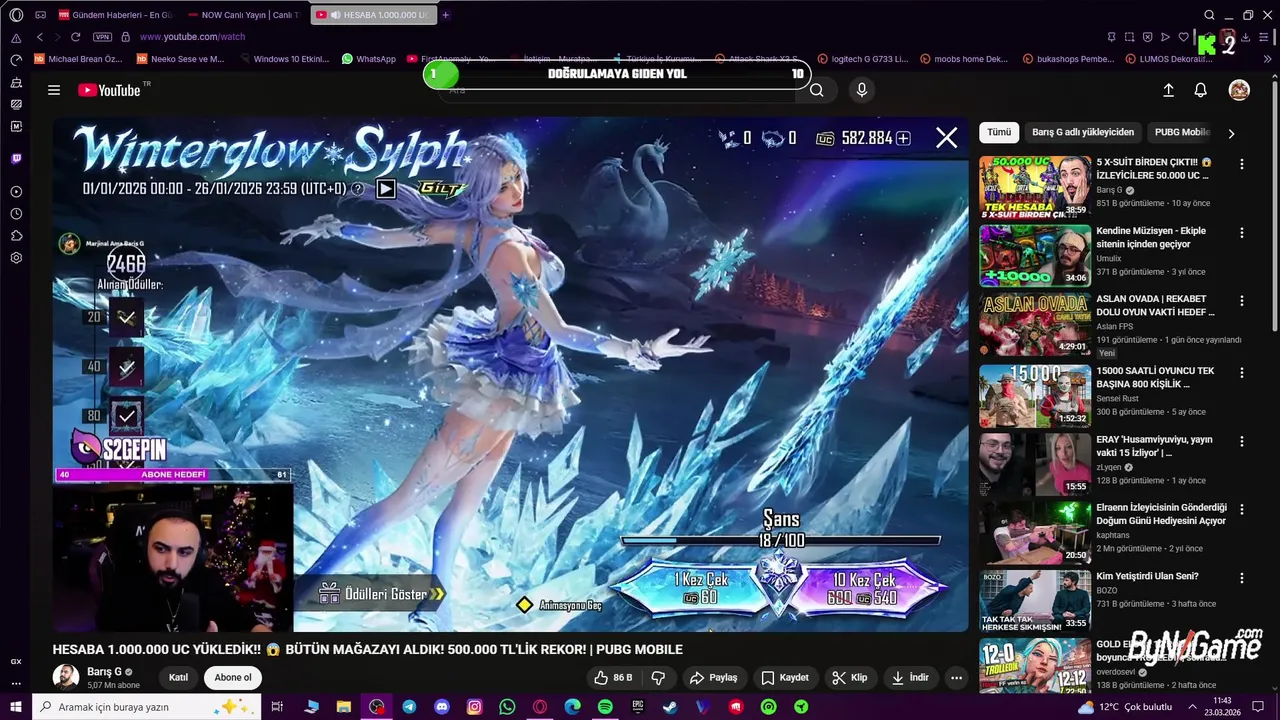Open Spotify from the taskbar
The height and width of the screenshot is (720, 1280).
pyautogui.click(x=605, y=707)
